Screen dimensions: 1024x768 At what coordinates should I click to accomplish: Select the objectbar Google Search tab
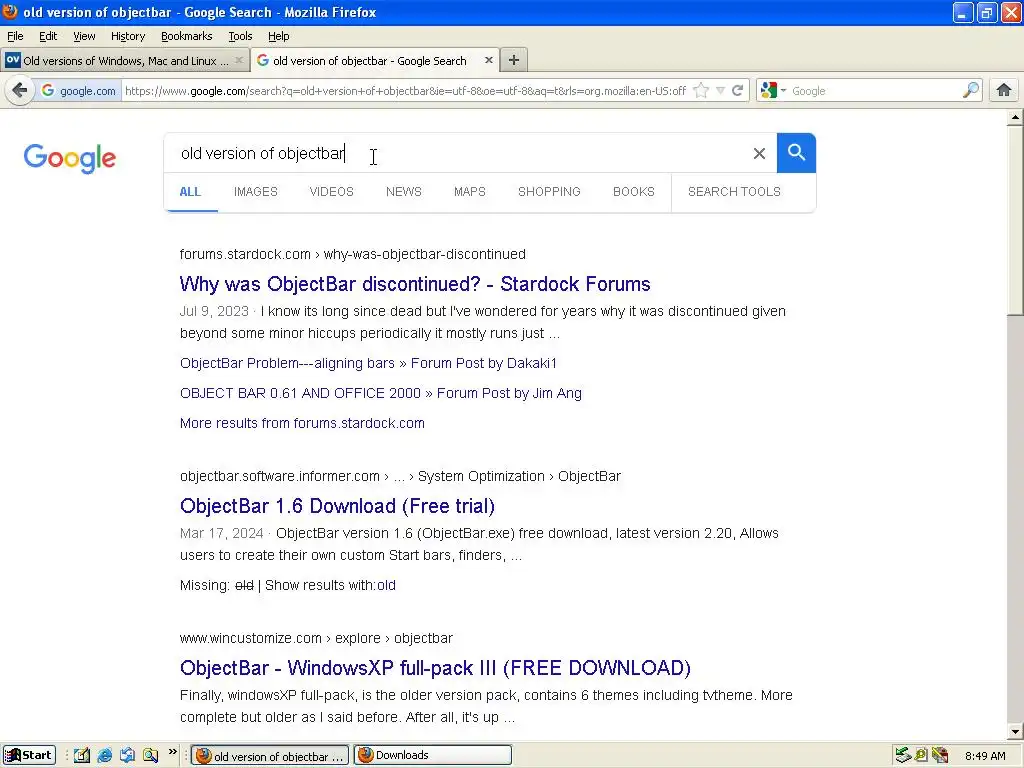coord(374,60)
